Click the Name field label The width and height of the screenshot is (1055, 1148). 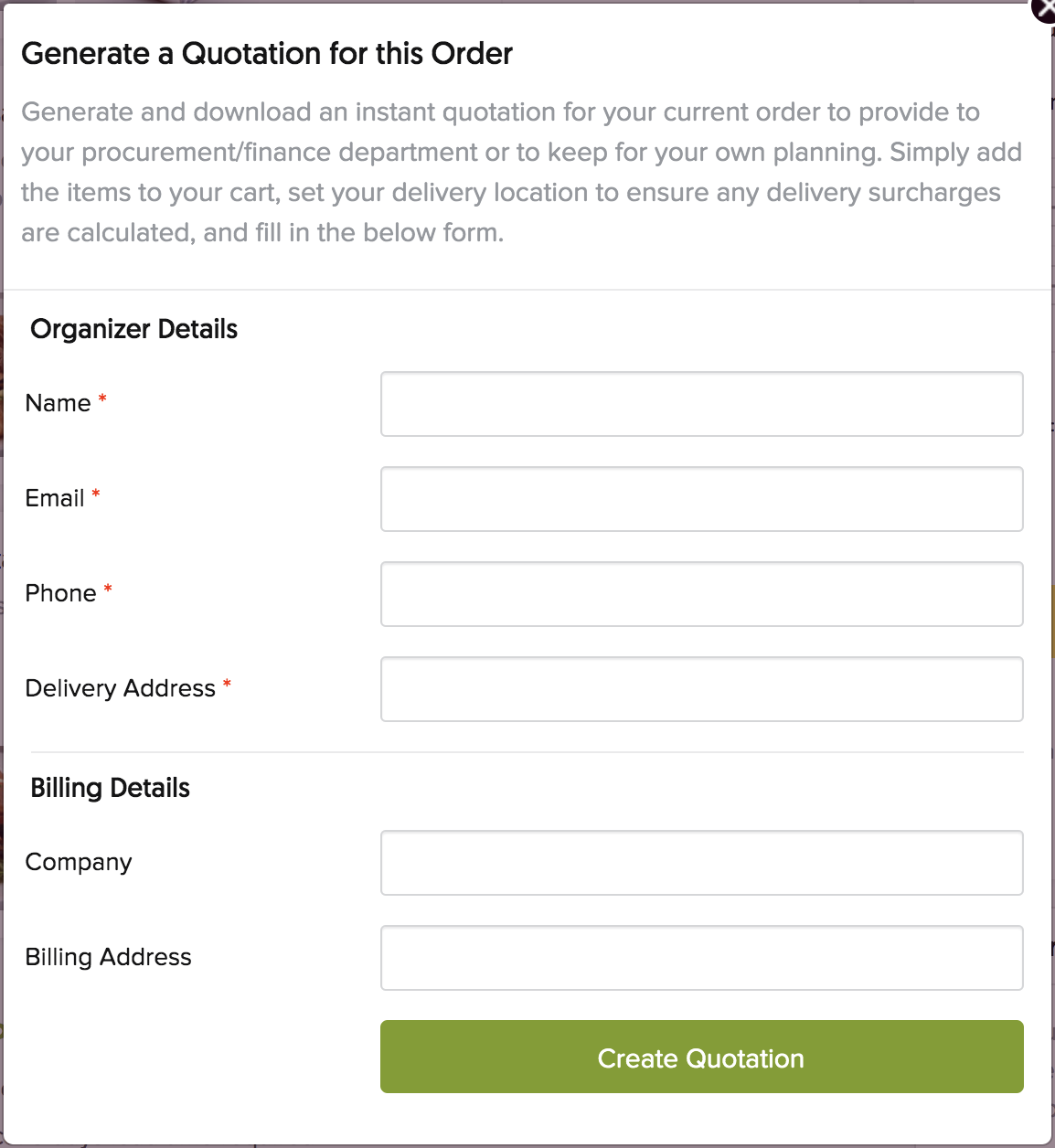click(58, 403)
